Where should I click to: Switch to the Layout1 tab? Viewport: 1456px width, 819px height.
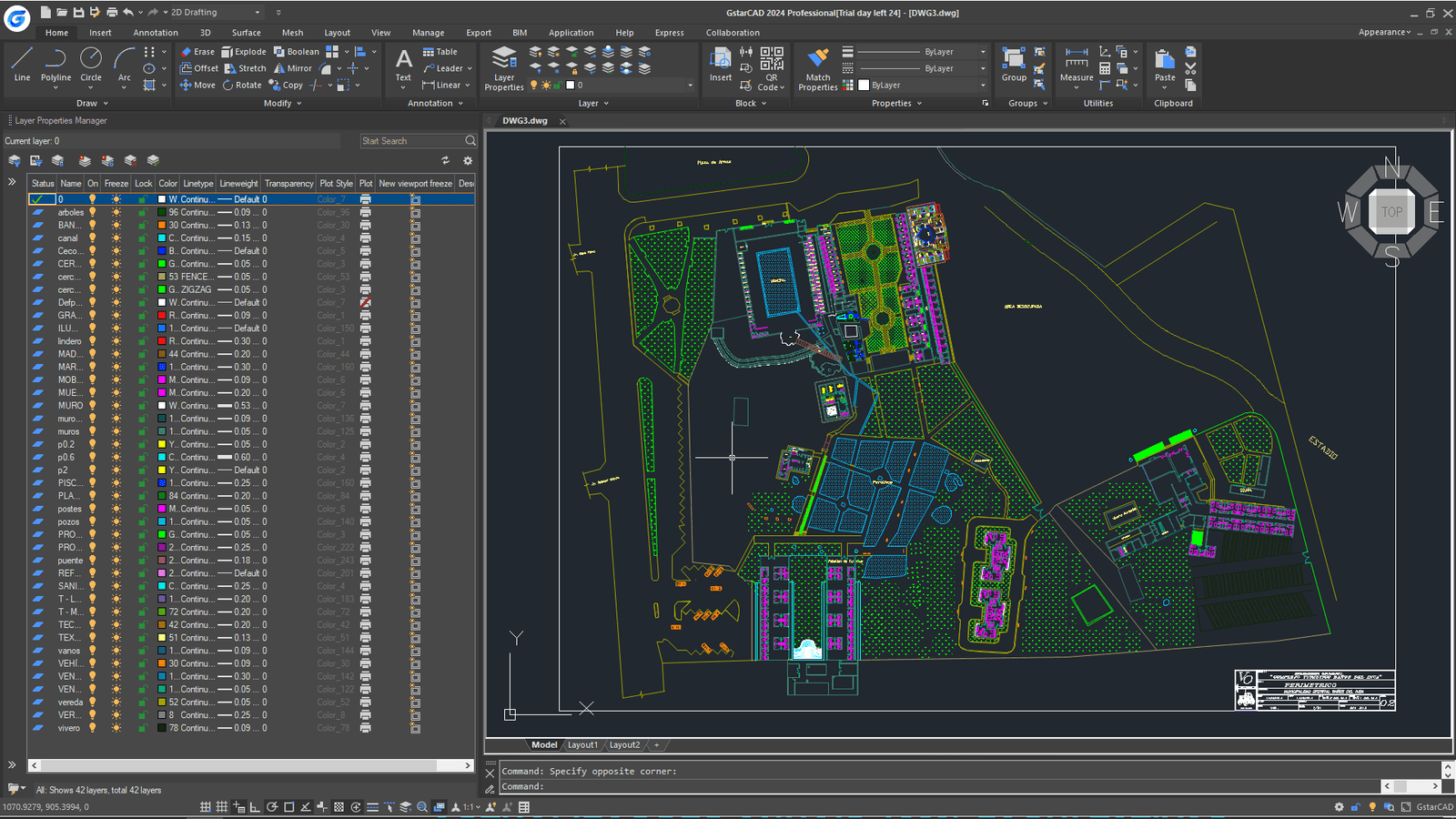click(x=582, y=745)
